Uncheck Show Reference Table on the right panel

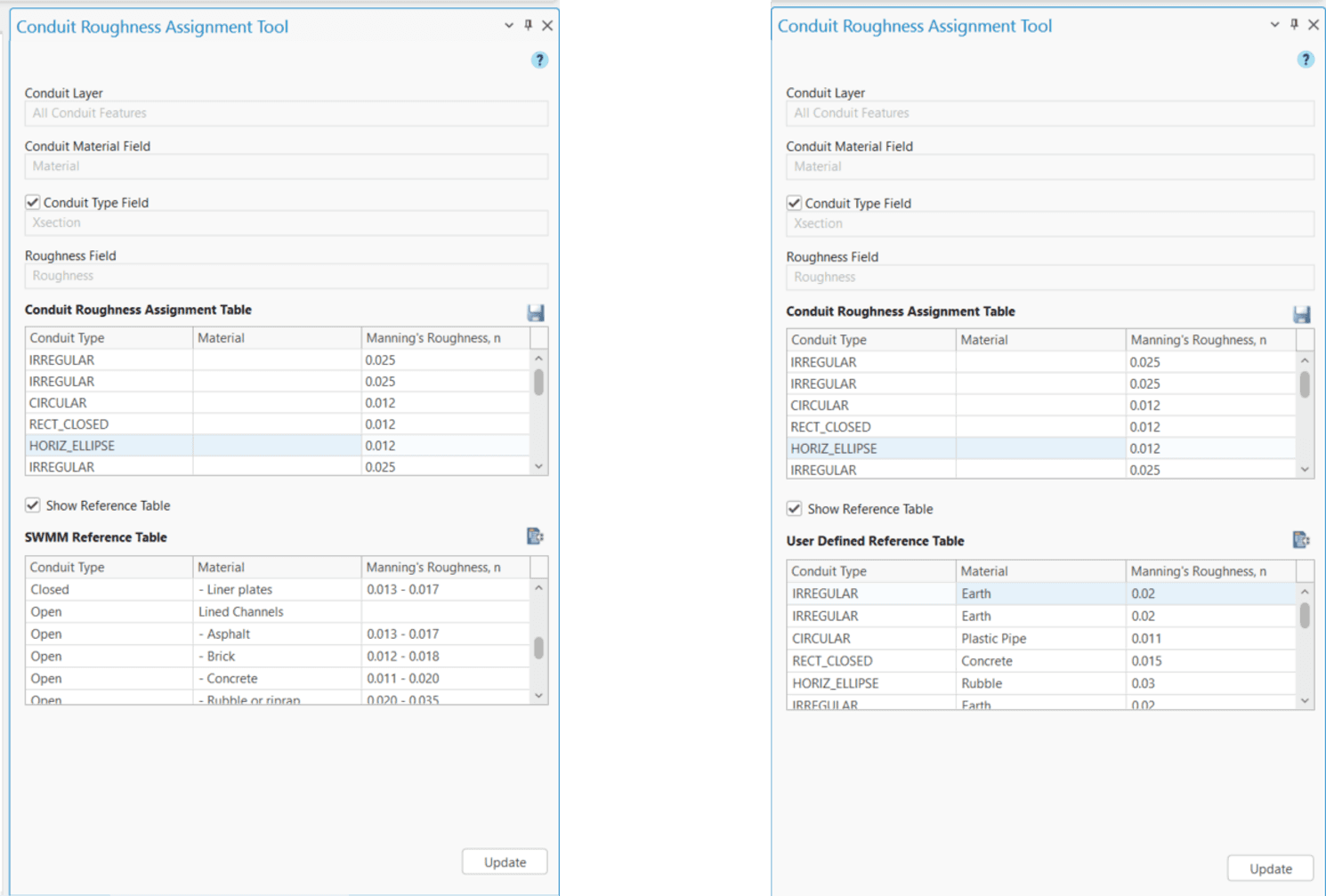click(794, 508)
